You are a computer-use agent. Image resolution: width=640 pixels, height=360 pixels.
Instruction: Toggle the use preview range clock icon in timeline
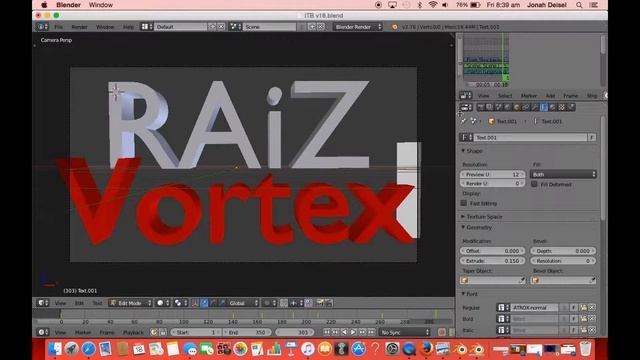154,332
